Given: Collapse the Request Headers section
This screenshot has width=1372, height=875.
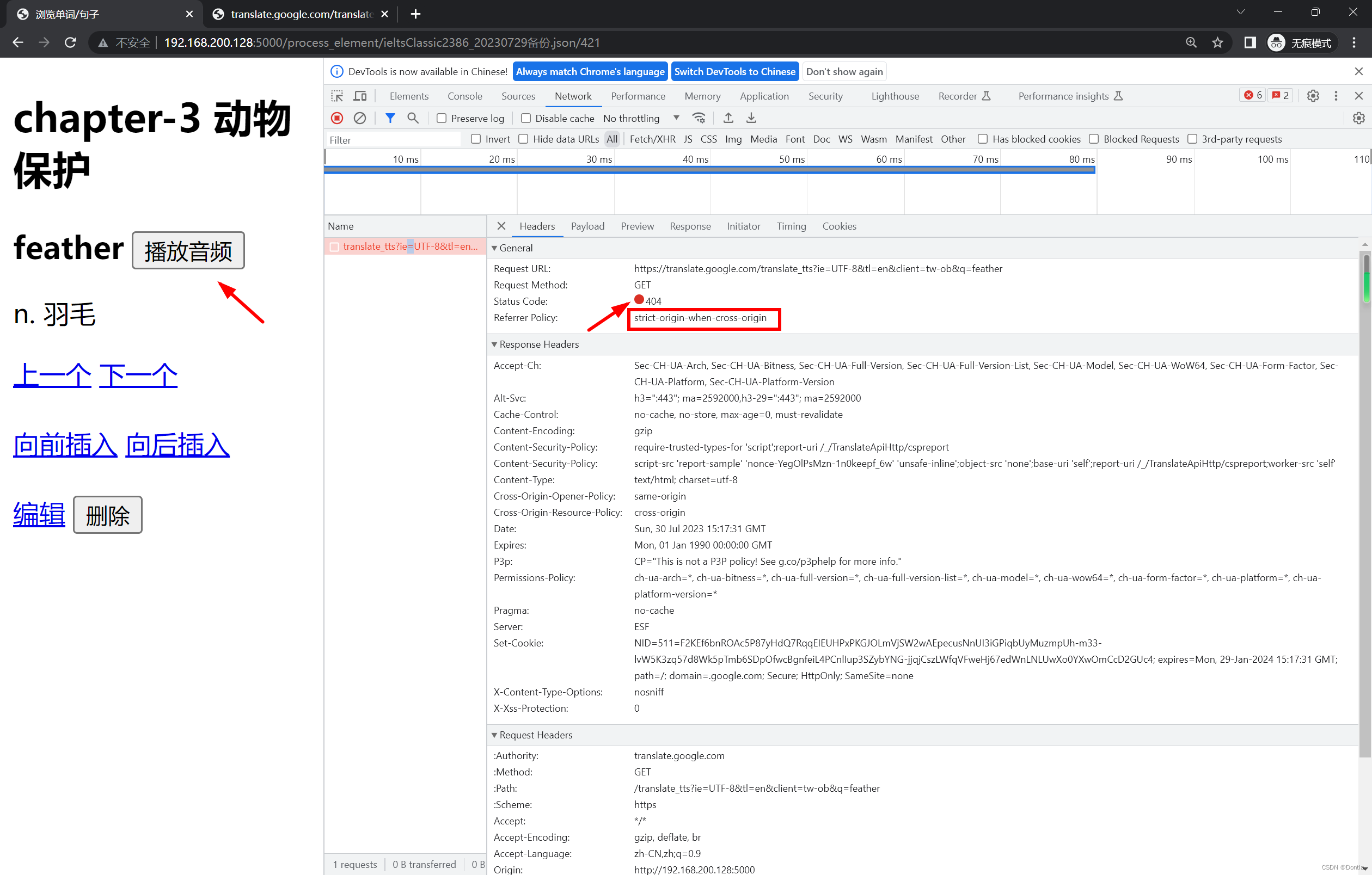Looking at the screenshot, I should coord(494,735).
